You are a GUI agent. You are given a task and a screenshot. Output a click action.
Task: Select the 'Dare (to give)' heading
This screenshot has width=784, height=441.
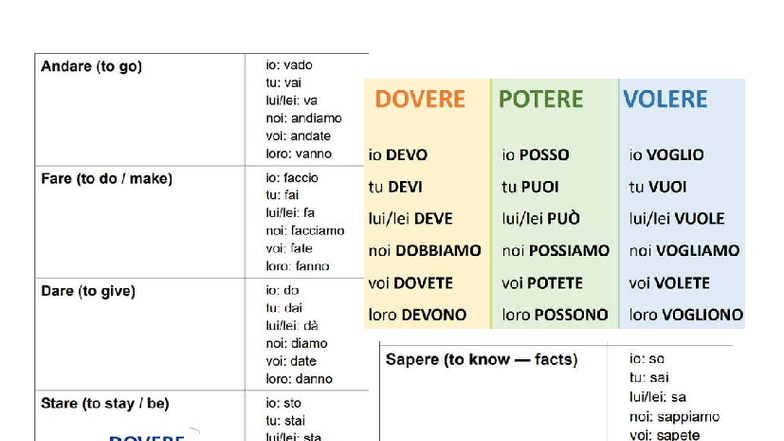coord(88,292)
